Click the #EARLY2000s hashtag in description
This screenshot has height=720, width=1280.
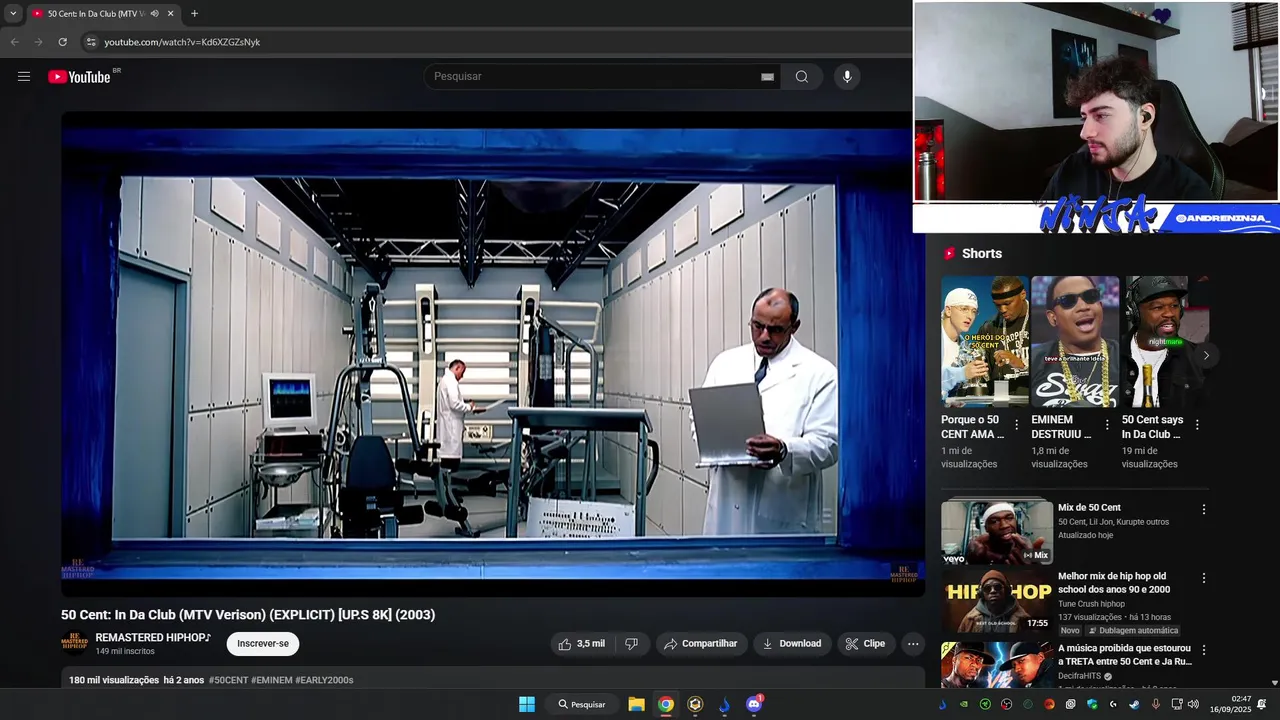[324, 680]
